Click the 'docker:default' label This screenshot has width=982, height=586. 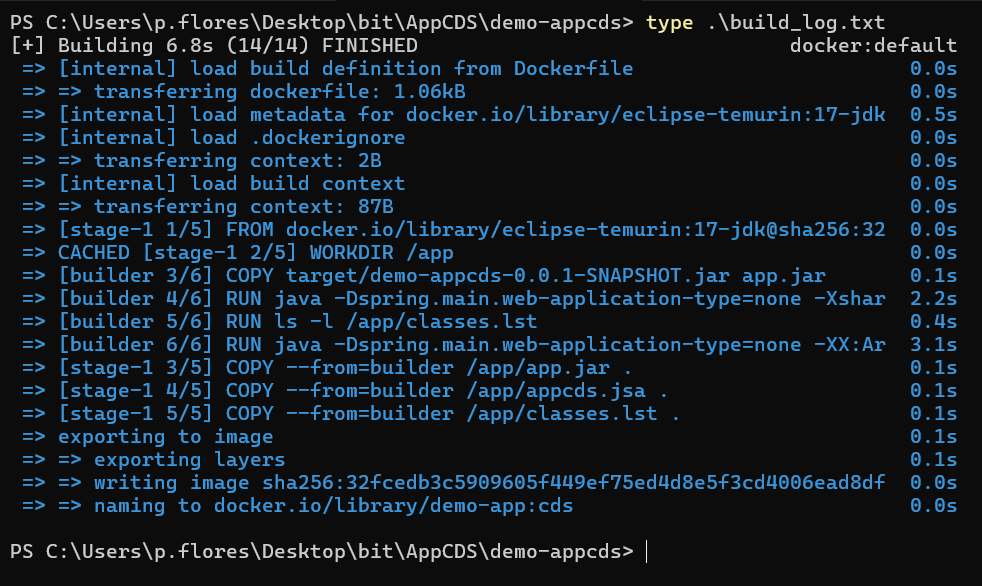point(872,46)
